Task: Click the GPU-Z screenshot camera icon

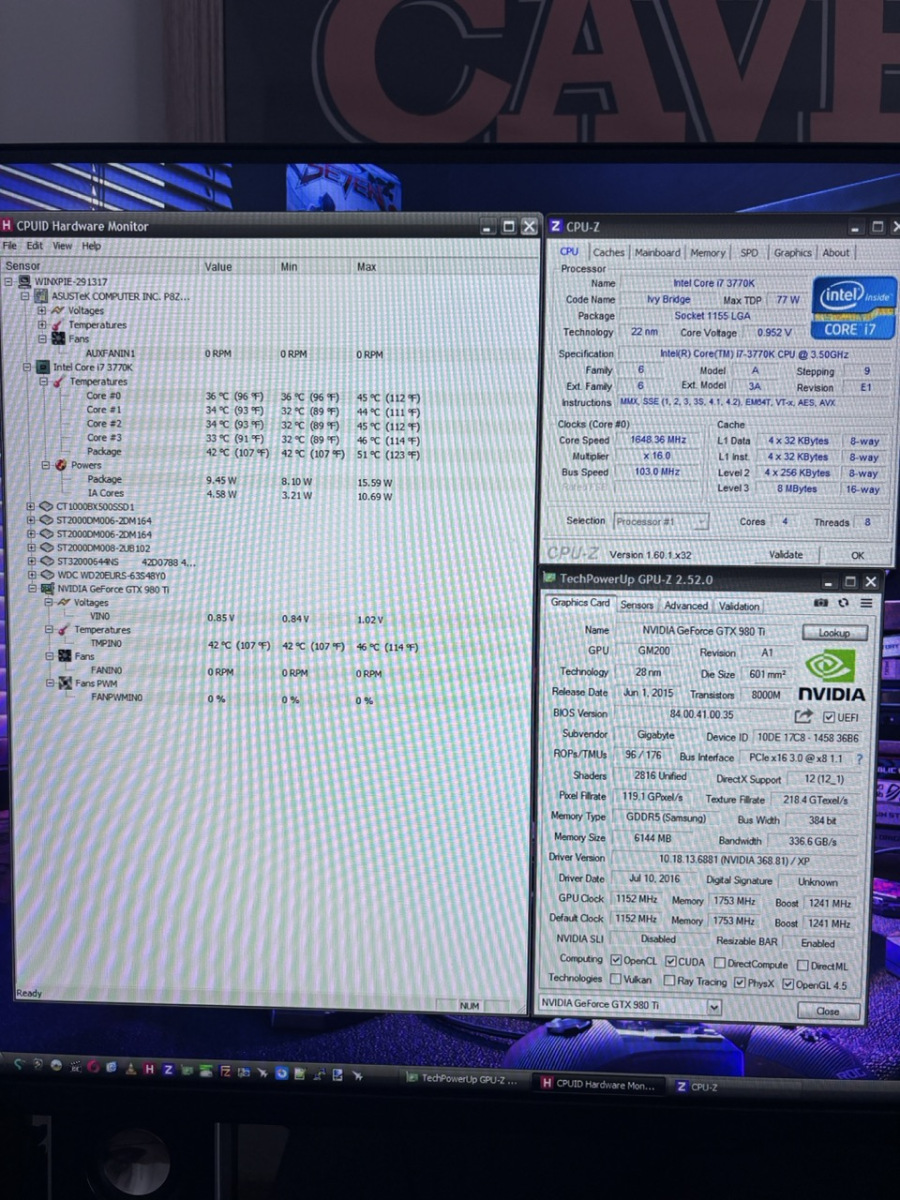Action: [821, 604]
